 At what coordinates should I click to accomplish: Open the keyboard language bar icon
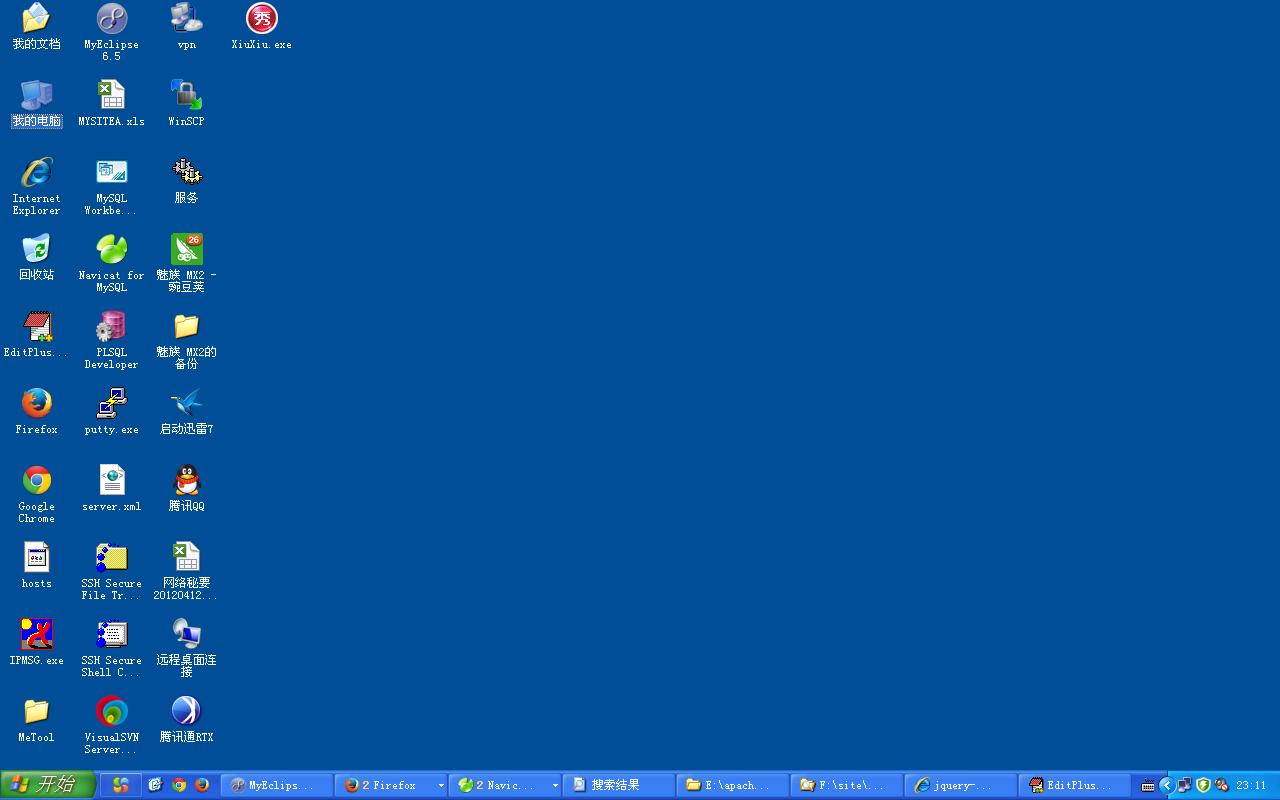[x=1148, y=785]
